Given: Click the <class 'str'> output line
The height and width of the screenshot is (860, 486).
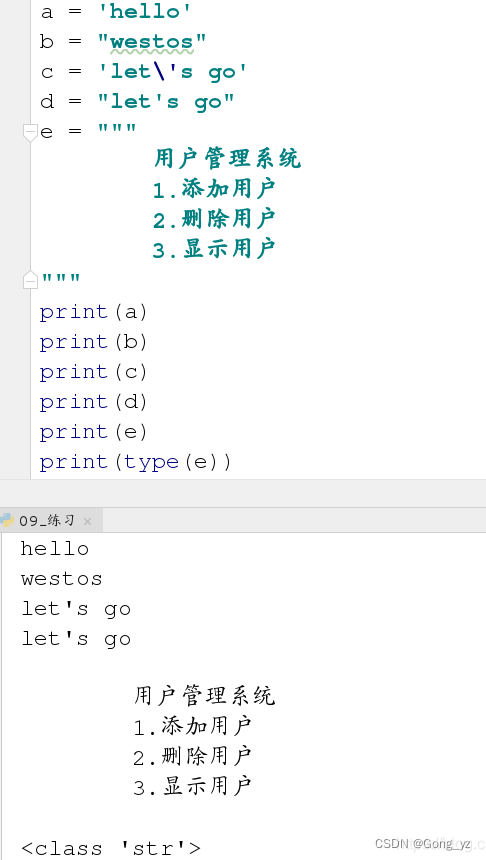Looking at the screenshot, I should pyautogui.click(x=111, y=848).
